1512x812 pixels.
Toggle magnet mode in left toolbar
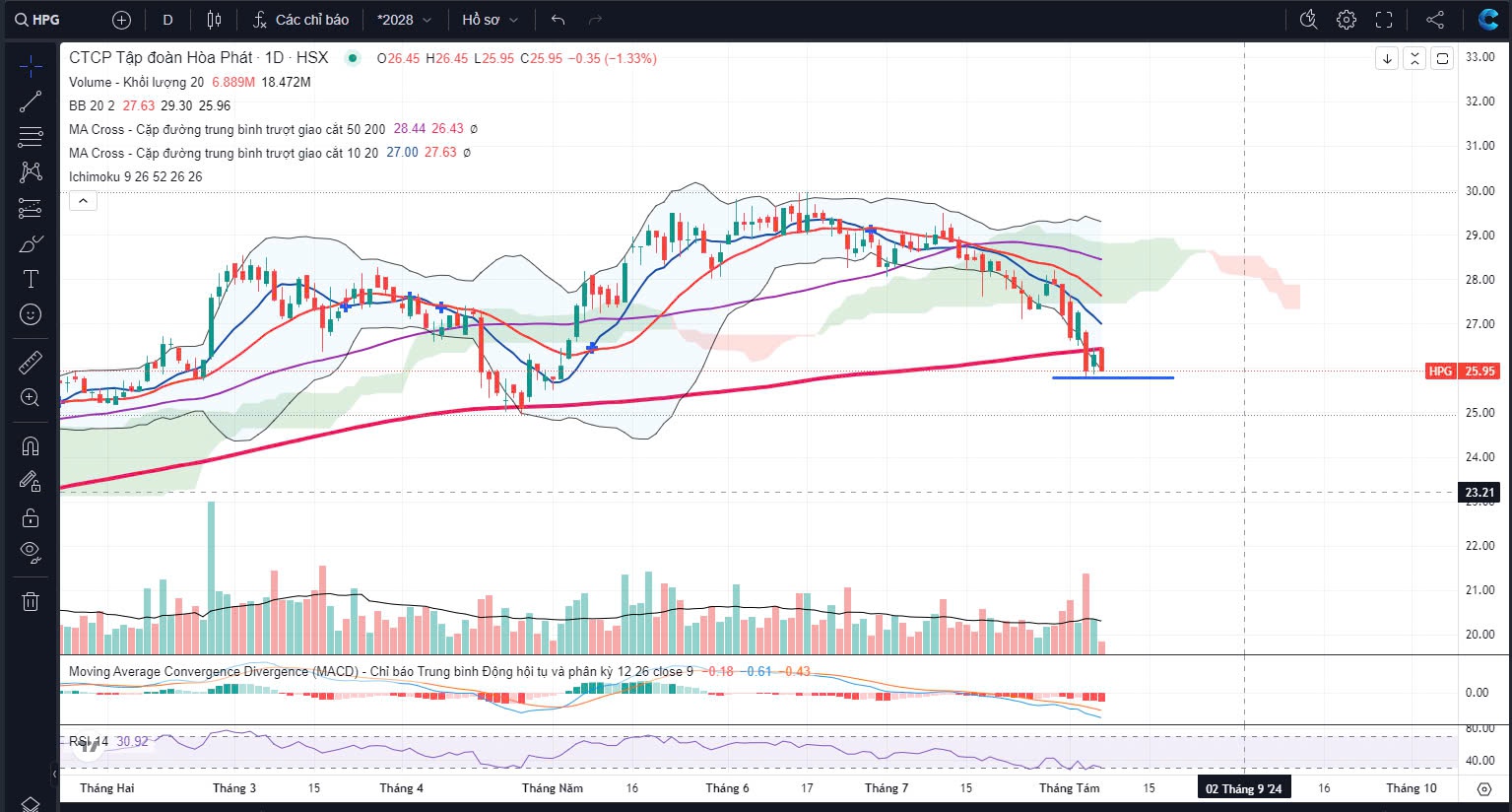tap(31, 445)
